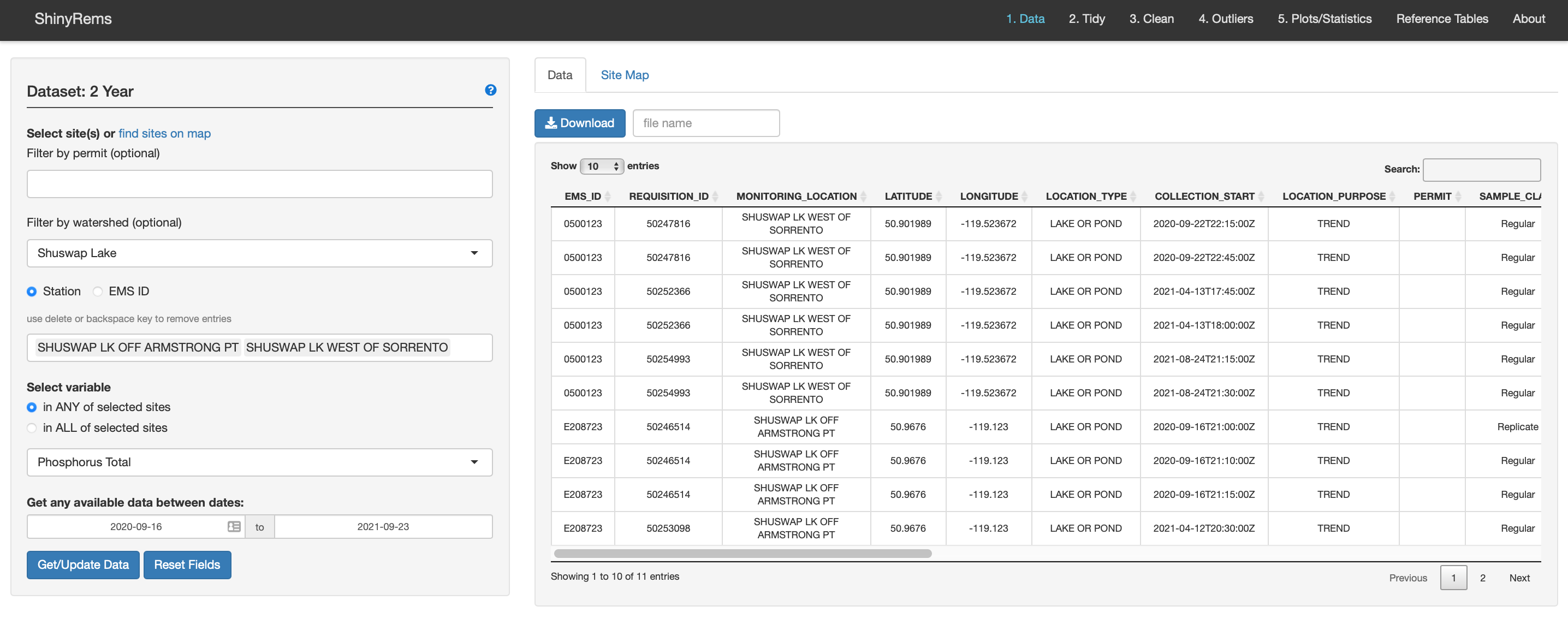
Task: Click the file name input field
Action: (705, 123)
